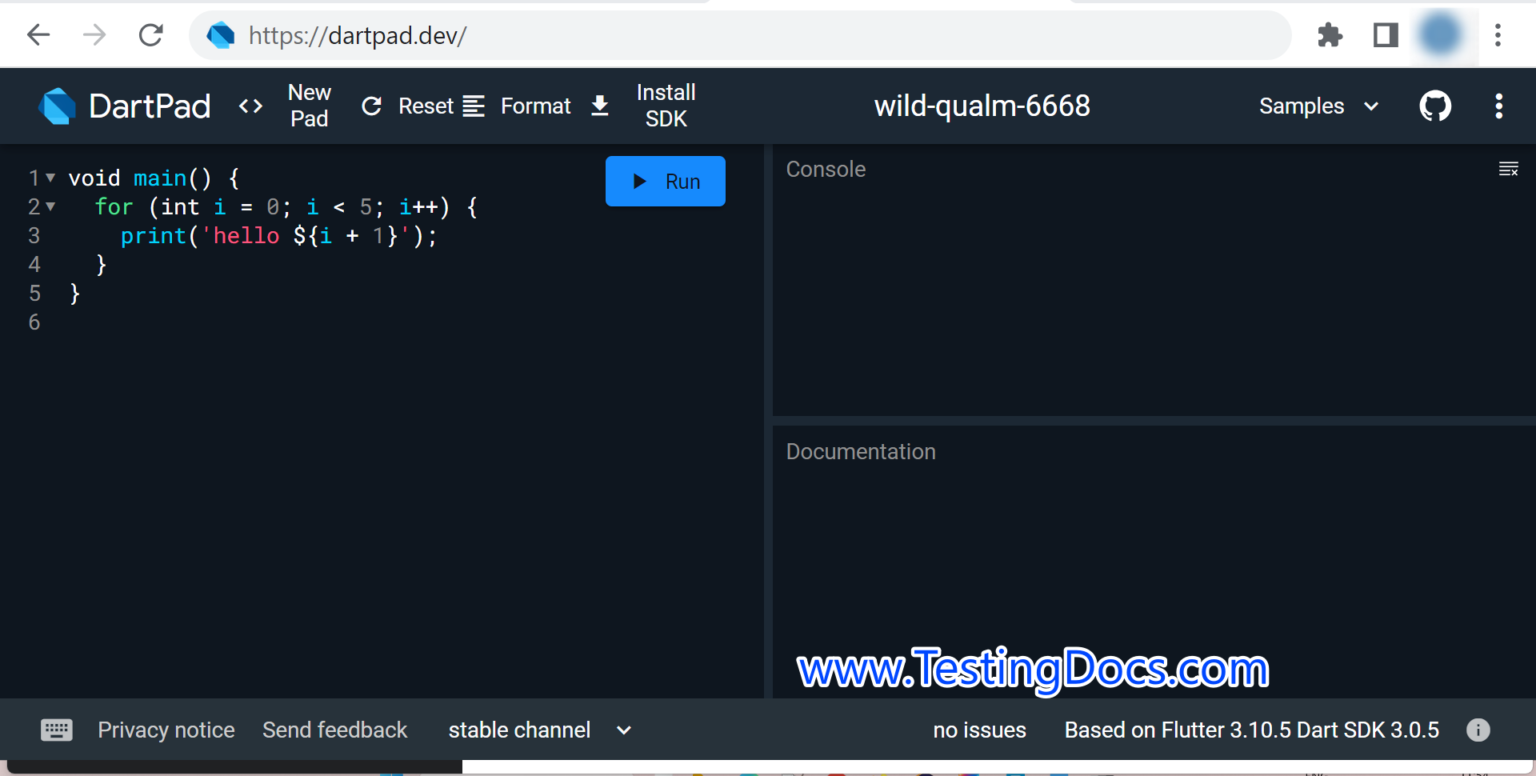Format the Dart code
Screen dimensions: 1536x776
[x=517, y=106]
